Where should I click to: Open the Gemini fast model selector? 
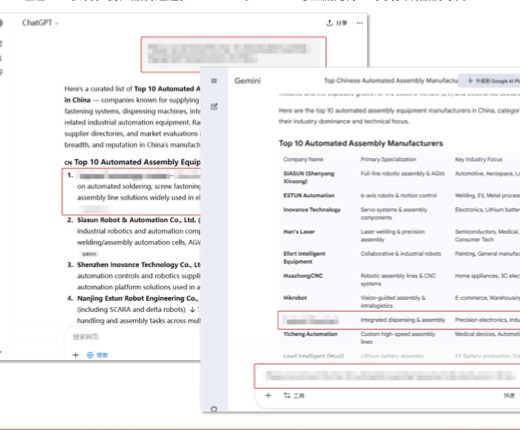(x=511, y=396)
